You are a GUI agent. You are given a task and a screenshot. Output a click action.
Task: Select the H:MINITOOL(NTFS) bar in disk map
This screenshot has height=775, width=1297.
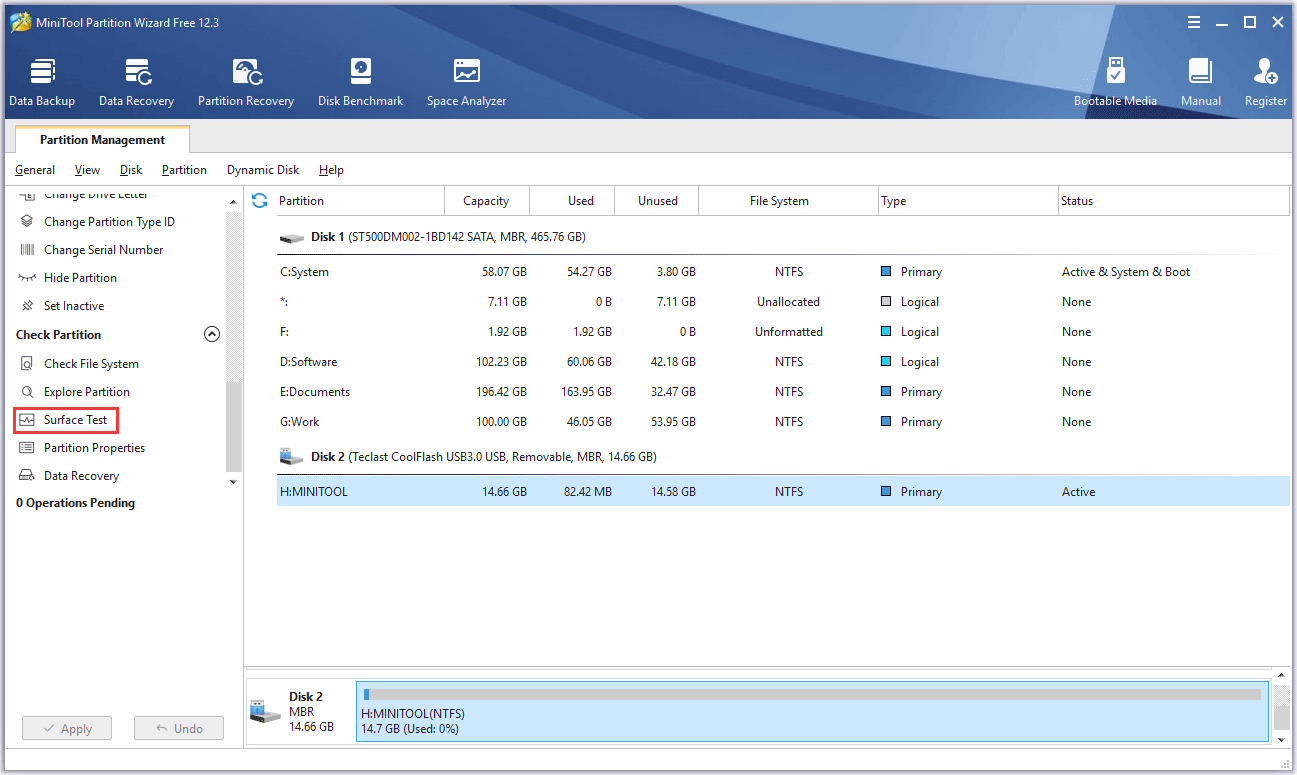pyautogui.click(x=812, y=711)
